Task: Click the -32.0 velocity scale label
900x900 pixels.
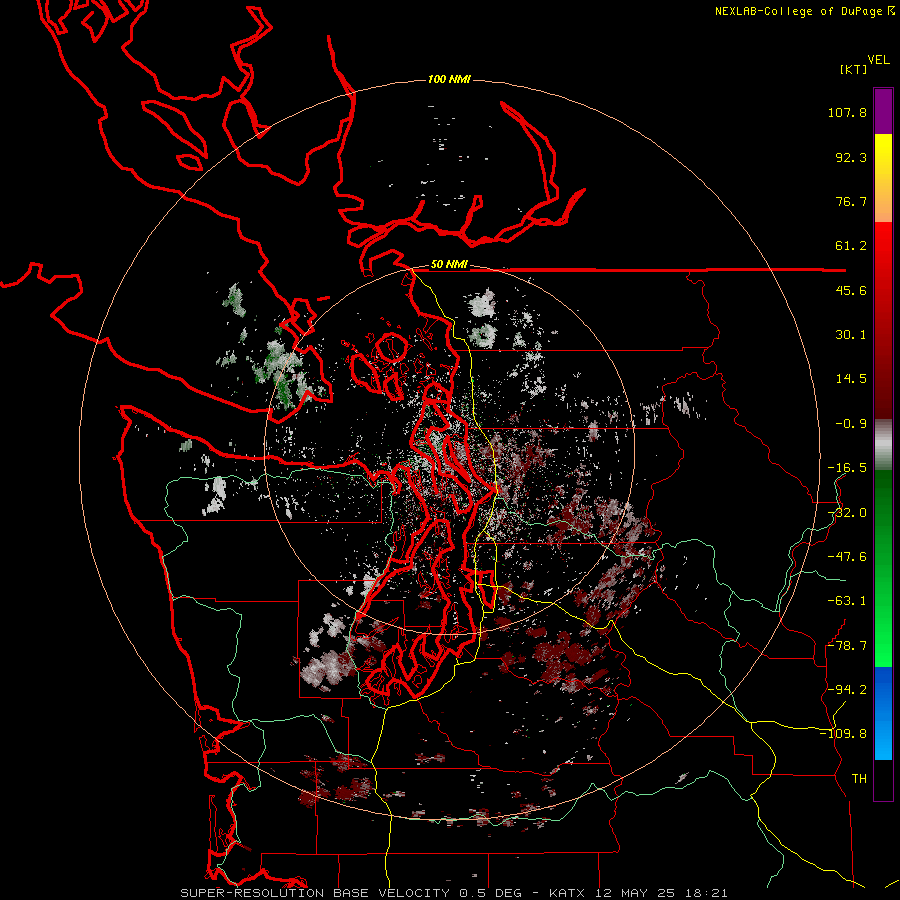Action: click(847, 513)
